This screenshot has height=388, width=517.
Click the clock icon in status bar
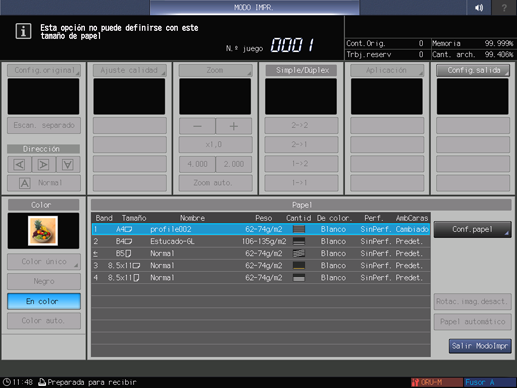(7, 382)
